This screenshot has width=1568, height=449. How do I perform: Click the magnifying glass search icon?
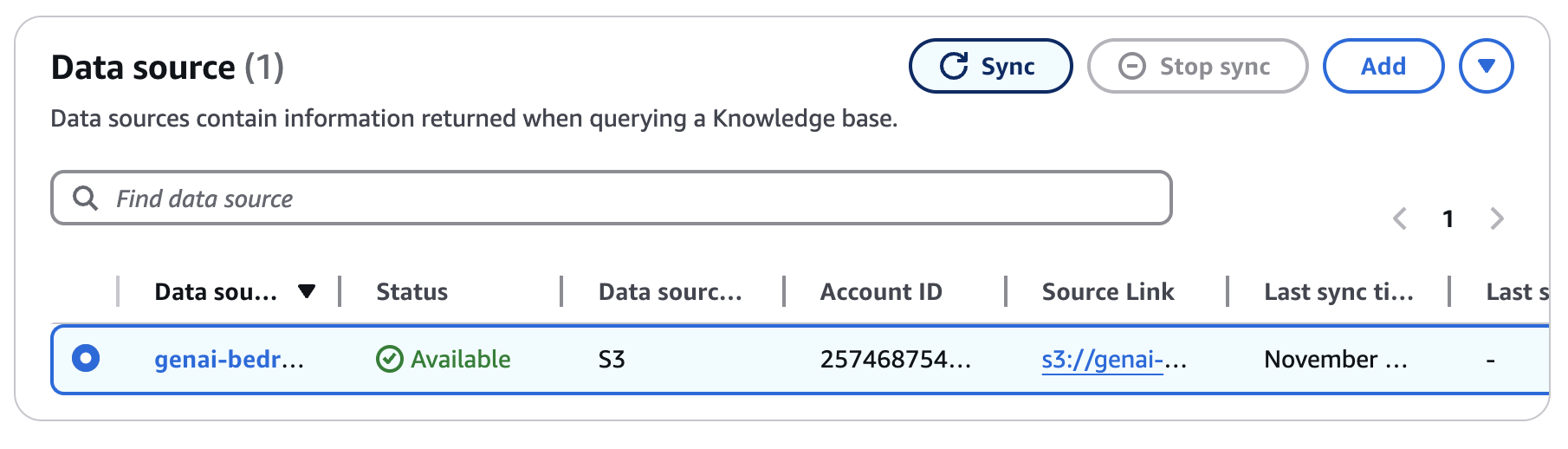[x=85, y=198]
